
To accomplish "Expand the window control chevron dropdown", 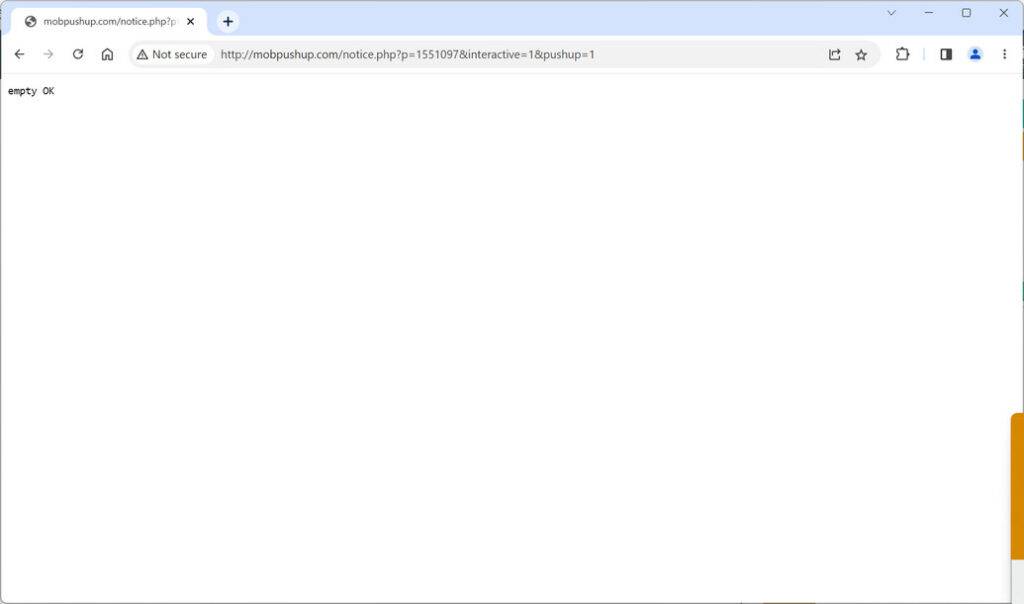I will click(890, 13).
